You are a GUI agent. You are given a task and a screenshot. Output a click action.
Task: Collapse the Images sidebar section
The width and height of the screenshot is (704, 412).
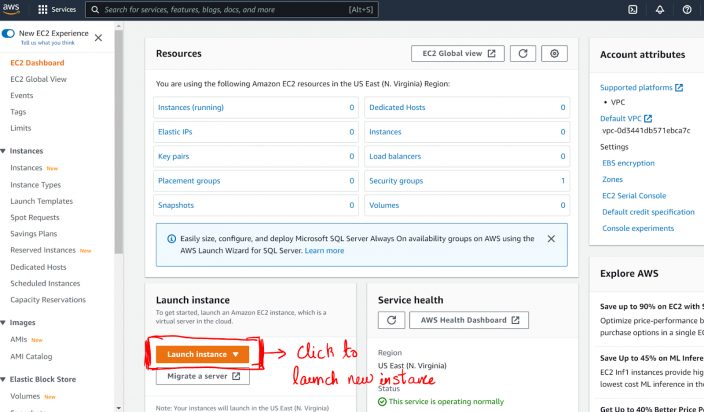[5, 323]
